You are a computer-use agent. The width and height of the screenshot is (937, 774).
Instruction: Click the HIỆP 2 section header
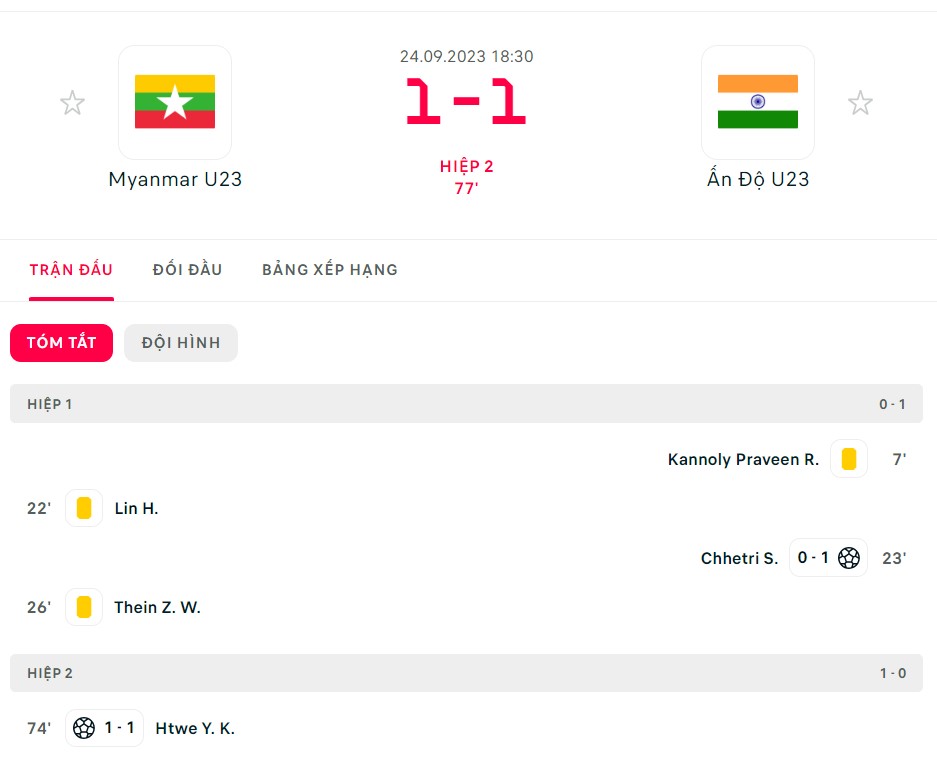[x=466, y=673]
